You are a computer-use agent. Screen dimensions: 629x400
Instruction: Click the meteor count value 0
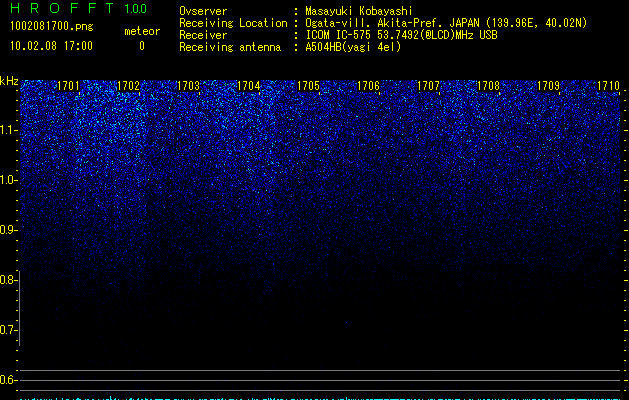142,46
